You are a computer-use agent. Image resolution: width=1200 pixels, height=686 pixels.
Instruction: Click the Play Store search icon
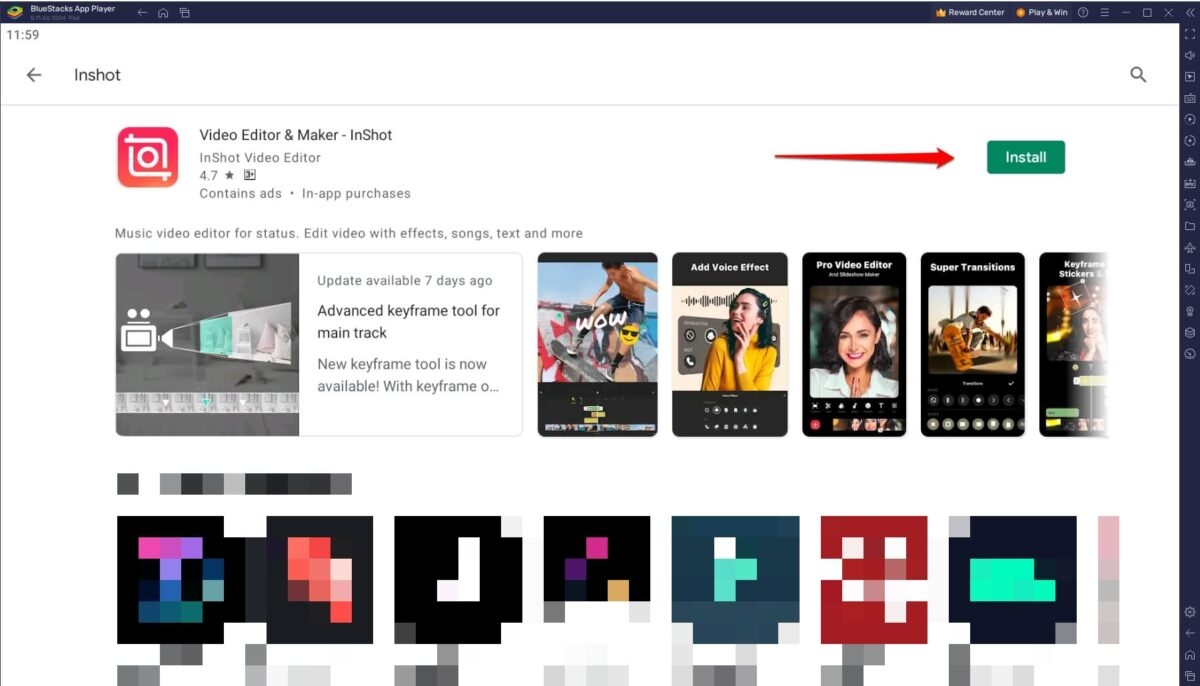coord(1138,74)
